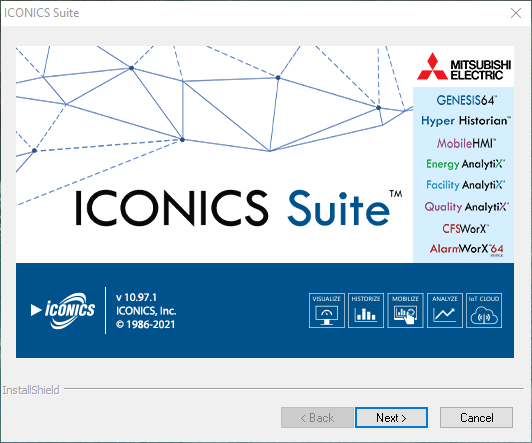Click the Analyze line graph icon
This screenshot has height=443, width=532.
[x=444, y=310]
